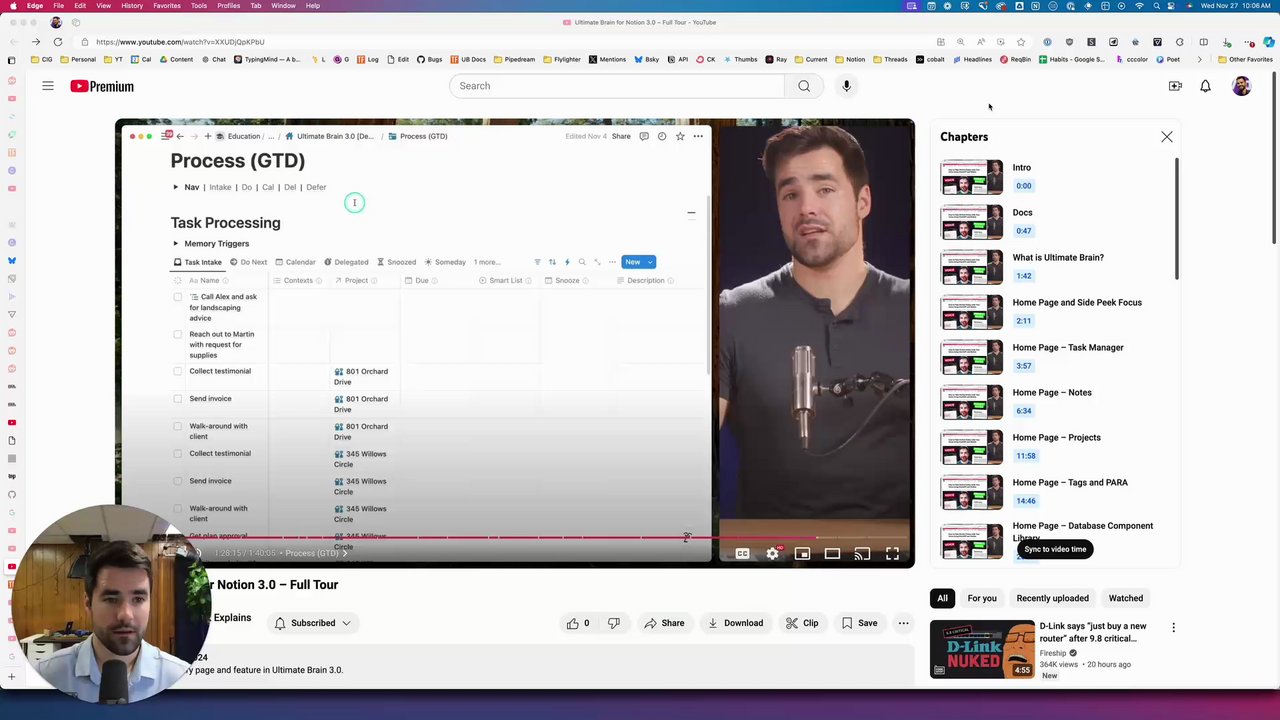
Task: Show '1 more...' database views
Action: pos(487,262)
